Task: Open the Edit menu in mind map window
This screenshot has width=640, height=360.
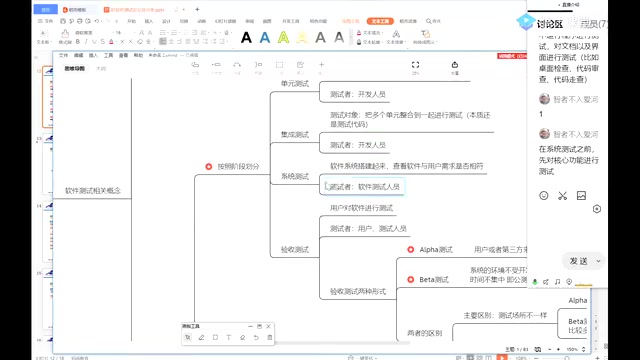Action: (78, 55)
